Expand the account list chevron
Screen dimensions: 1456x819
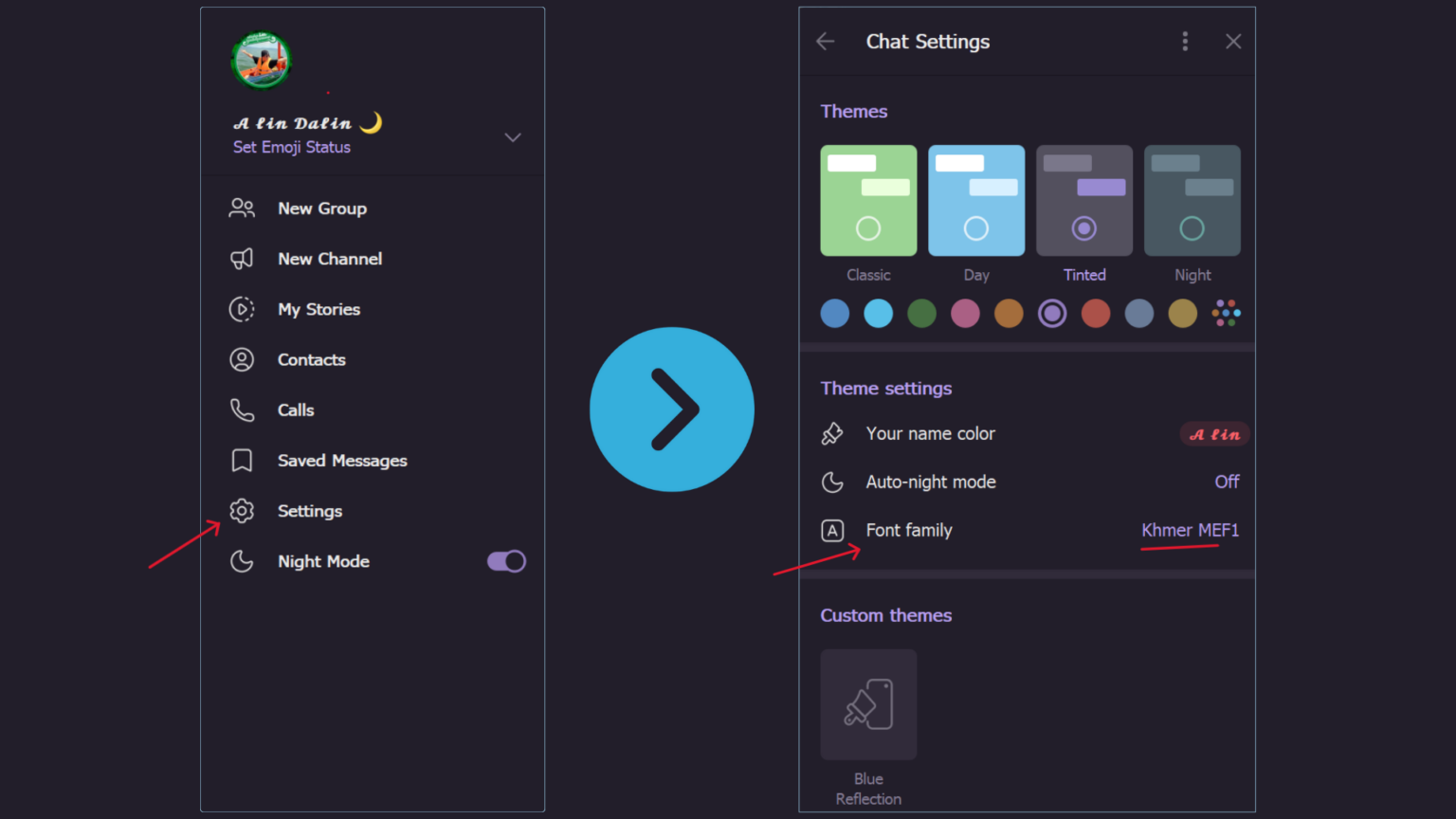(513, 137)
